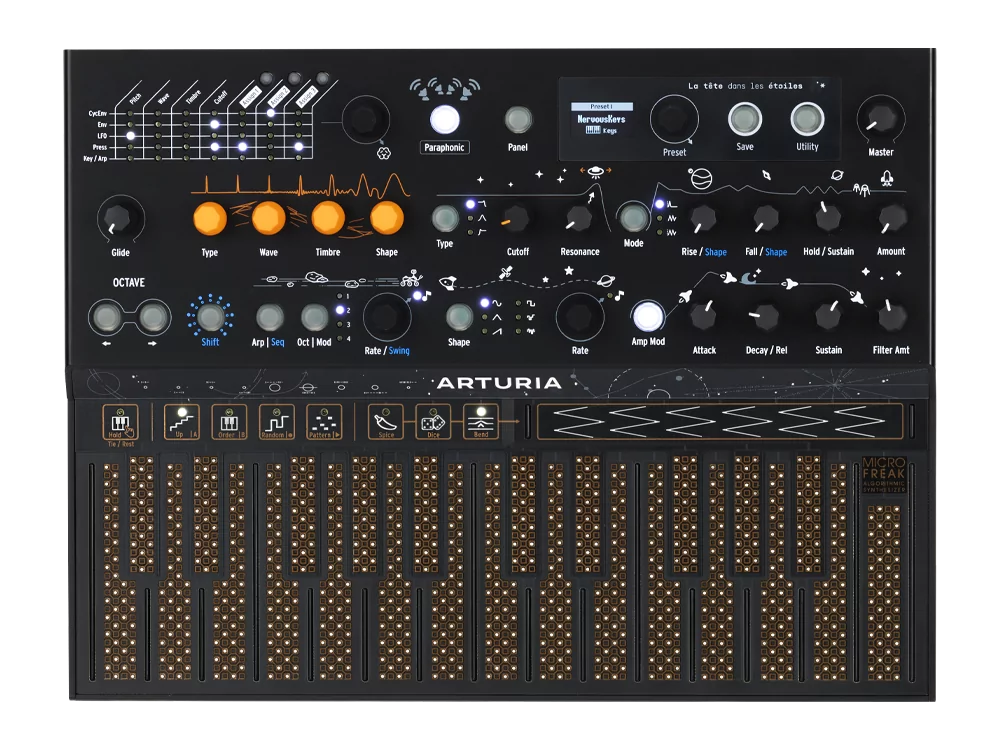Click the Preset encoder knob
Image resolution: width=1000 pixels, height=750 pixels.
coord(674,119)
